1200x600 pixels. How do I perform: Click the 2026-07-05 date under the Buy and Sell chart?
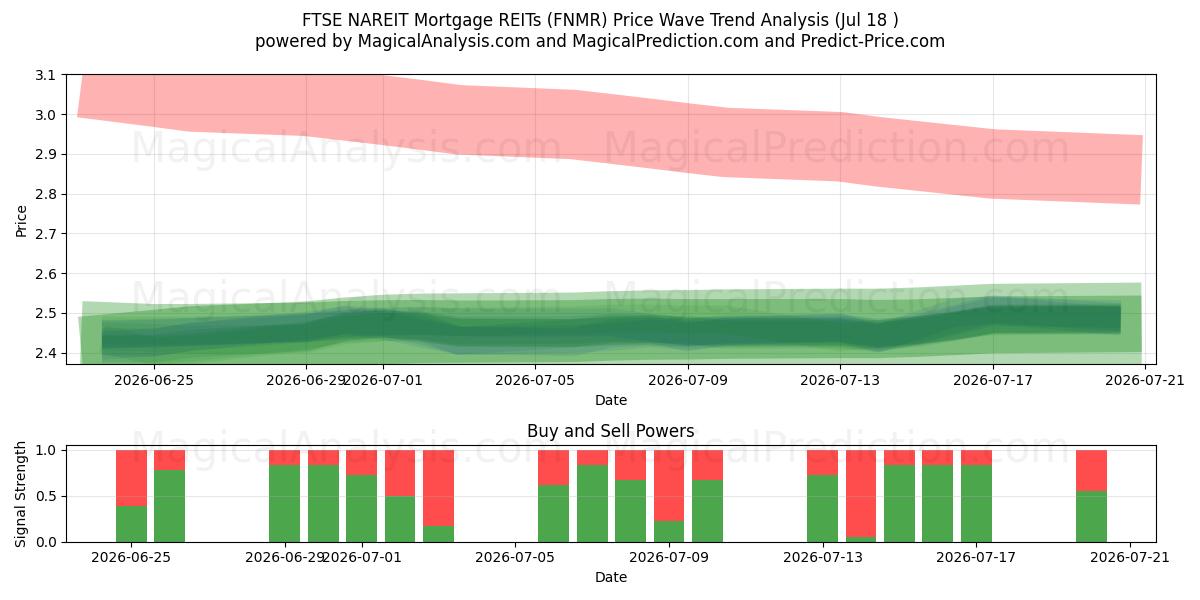tap(515, 557)
